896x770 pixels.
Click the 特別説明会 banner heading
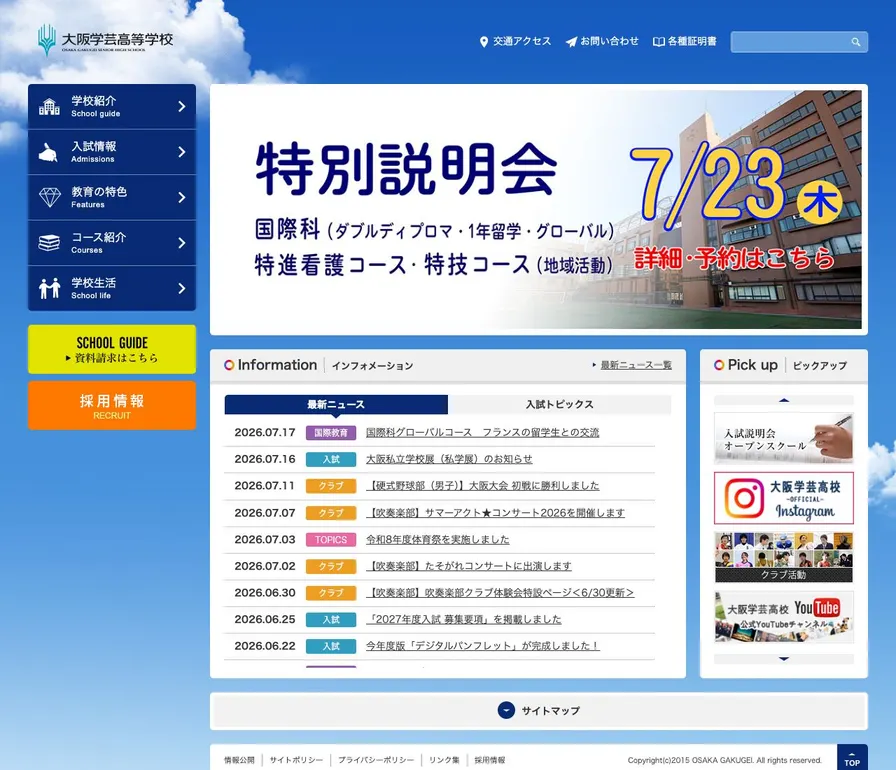click(x=406, y=169)
